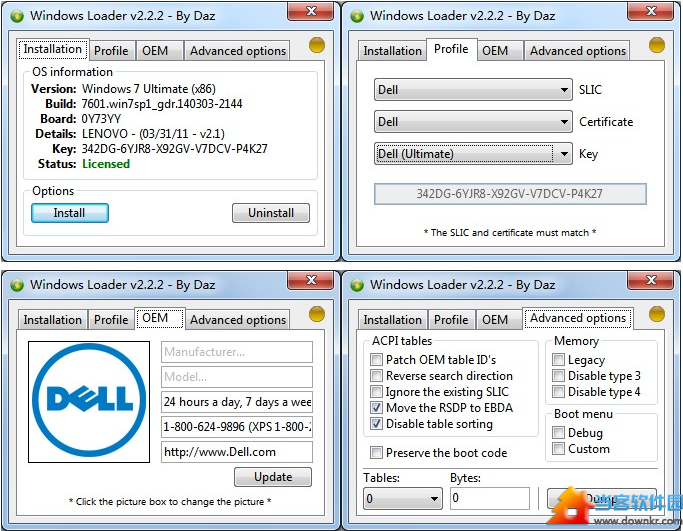Click the Uninstall button
Image resolution: width=683 pixels, height=531 pixels.
pos(271,213)
